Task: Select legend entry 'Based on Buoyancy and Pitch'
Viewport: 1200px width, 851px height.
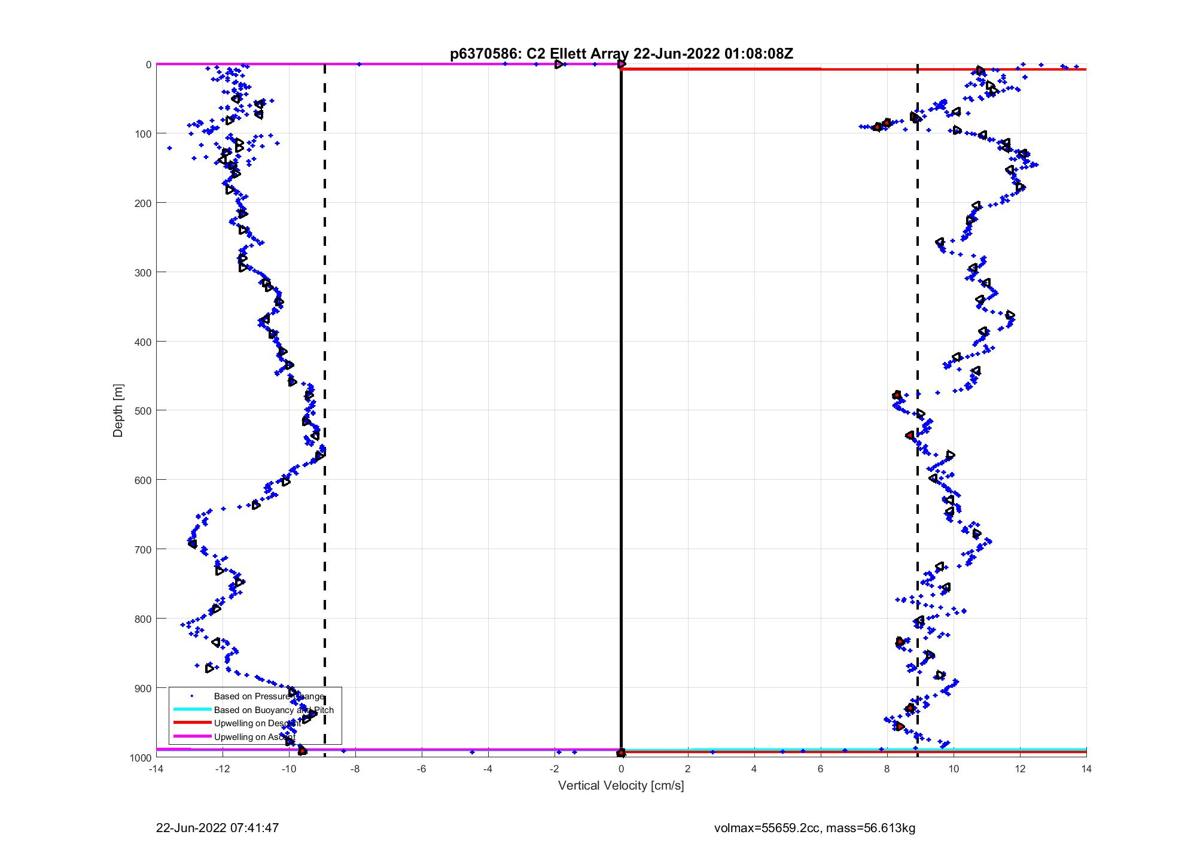Action: coord(274,709)
